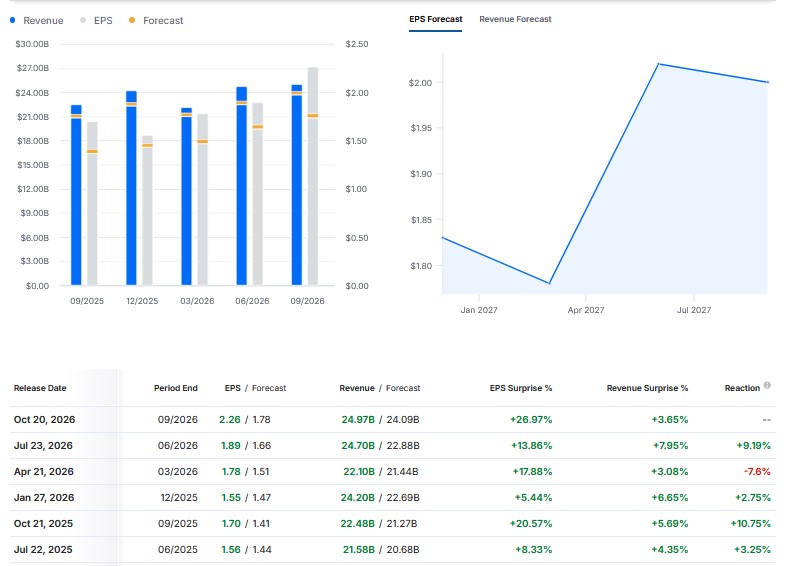Image resolution: width=791 pixels, height=566 pixels.
Task: Click the 12/2025 gray EPS bar
Action: [x=147, y=210]
